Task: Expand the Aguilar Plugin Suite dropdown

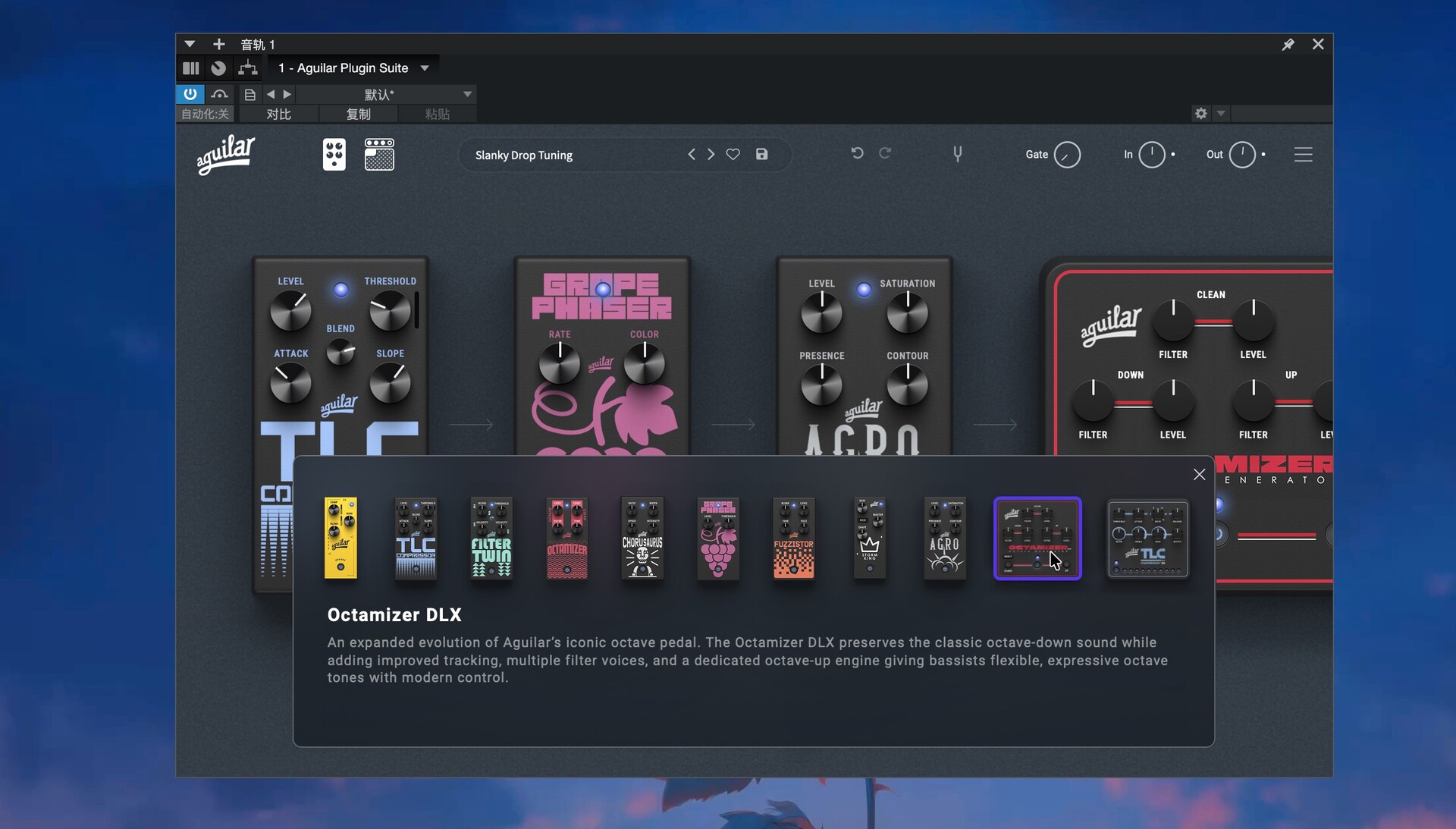Action: click(x=425, y=68)
